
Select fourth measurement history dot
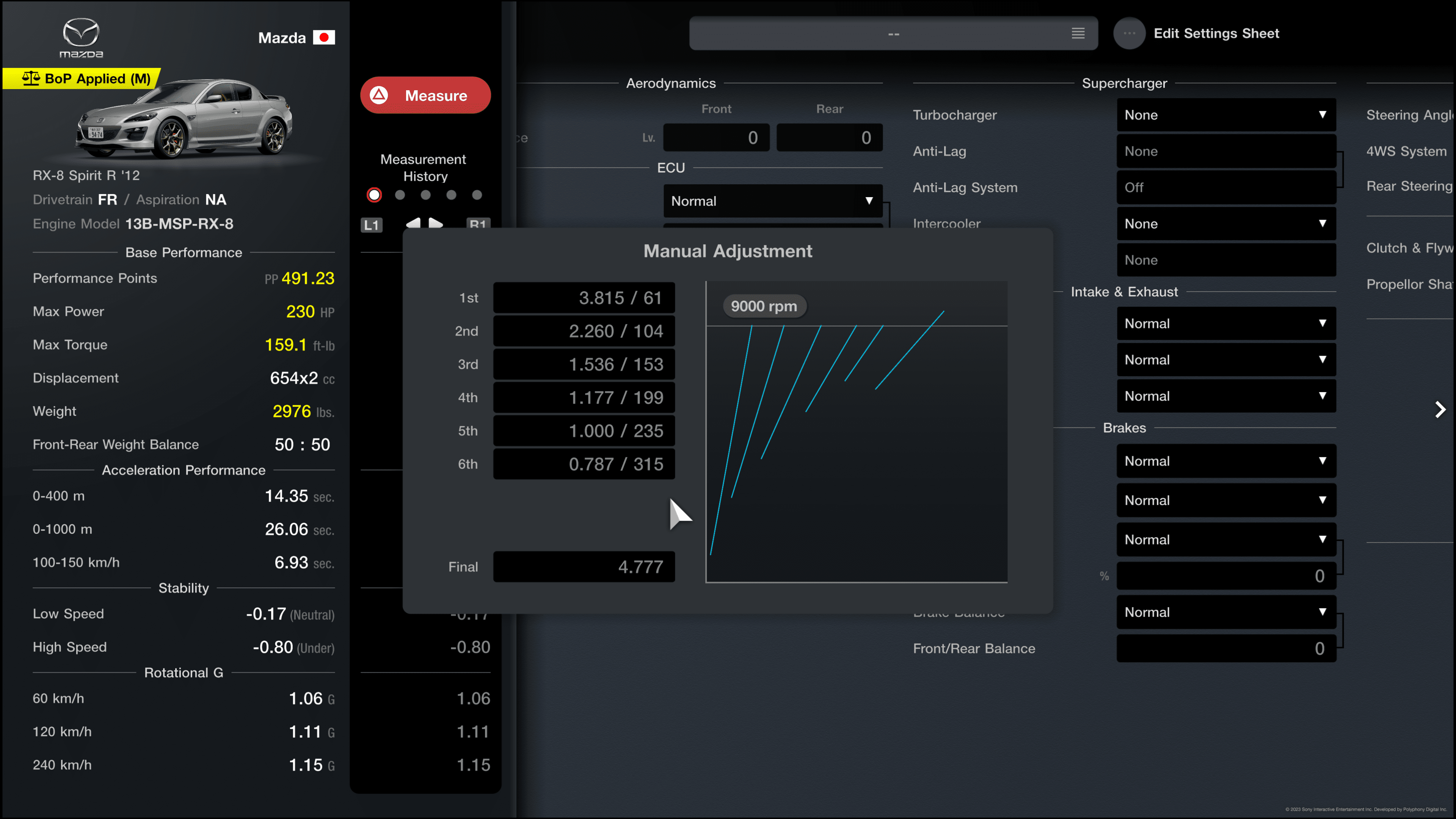451,195
